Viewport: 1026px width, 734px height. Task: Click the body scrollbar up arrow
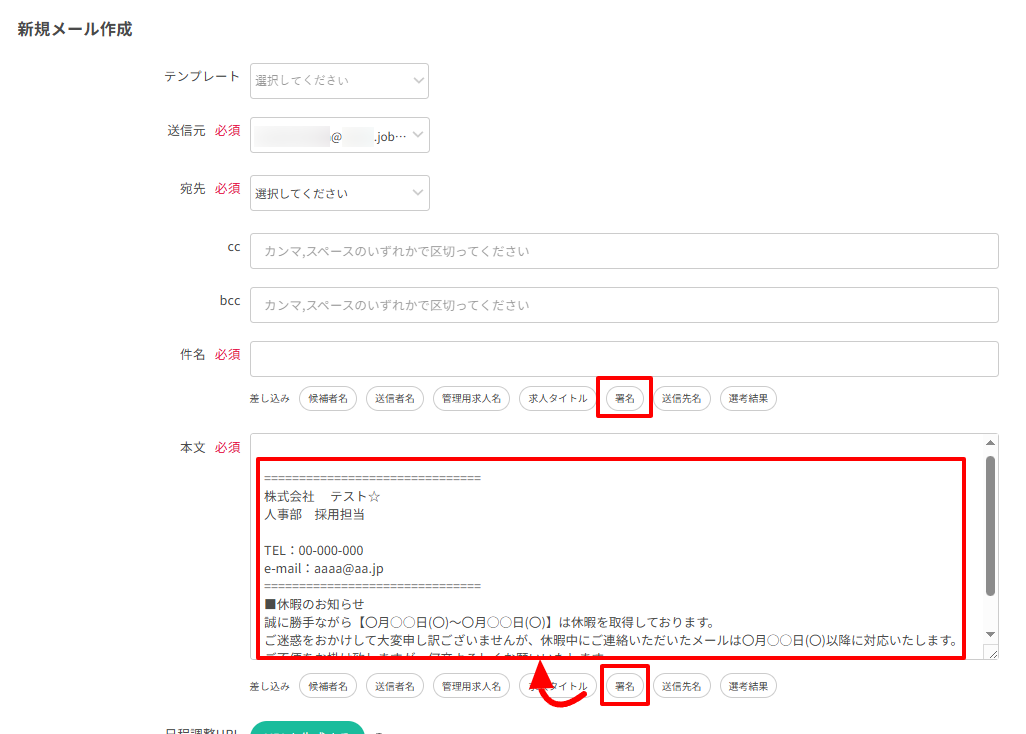tap(990, 443)
